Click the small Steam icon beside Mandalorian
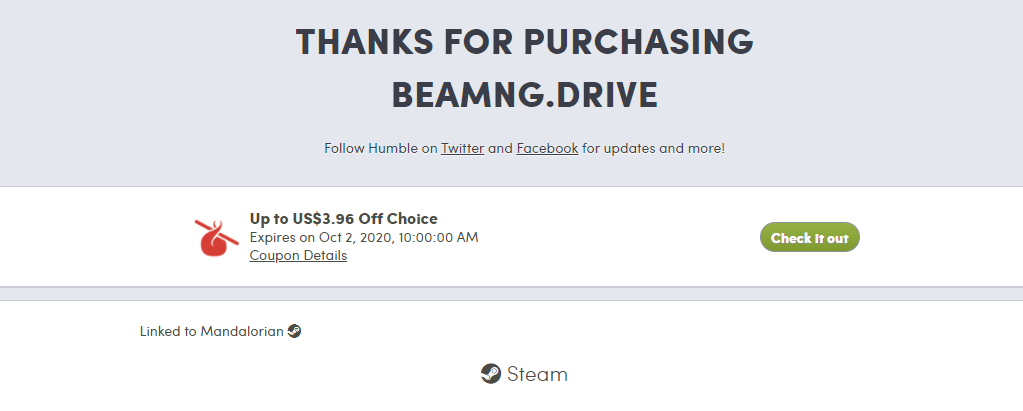Viewport: 1023px width, 411px height. 294,331
